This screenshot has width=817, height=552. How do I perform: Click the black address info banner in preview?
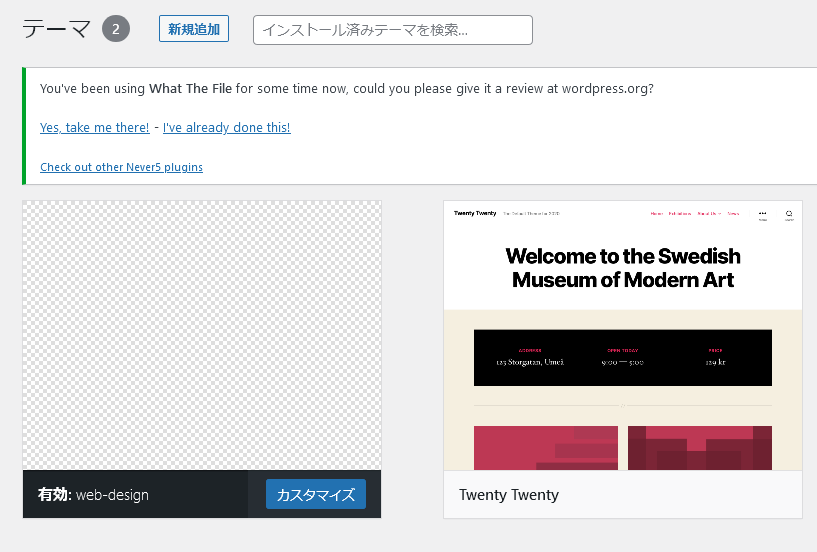pos(622,357)
